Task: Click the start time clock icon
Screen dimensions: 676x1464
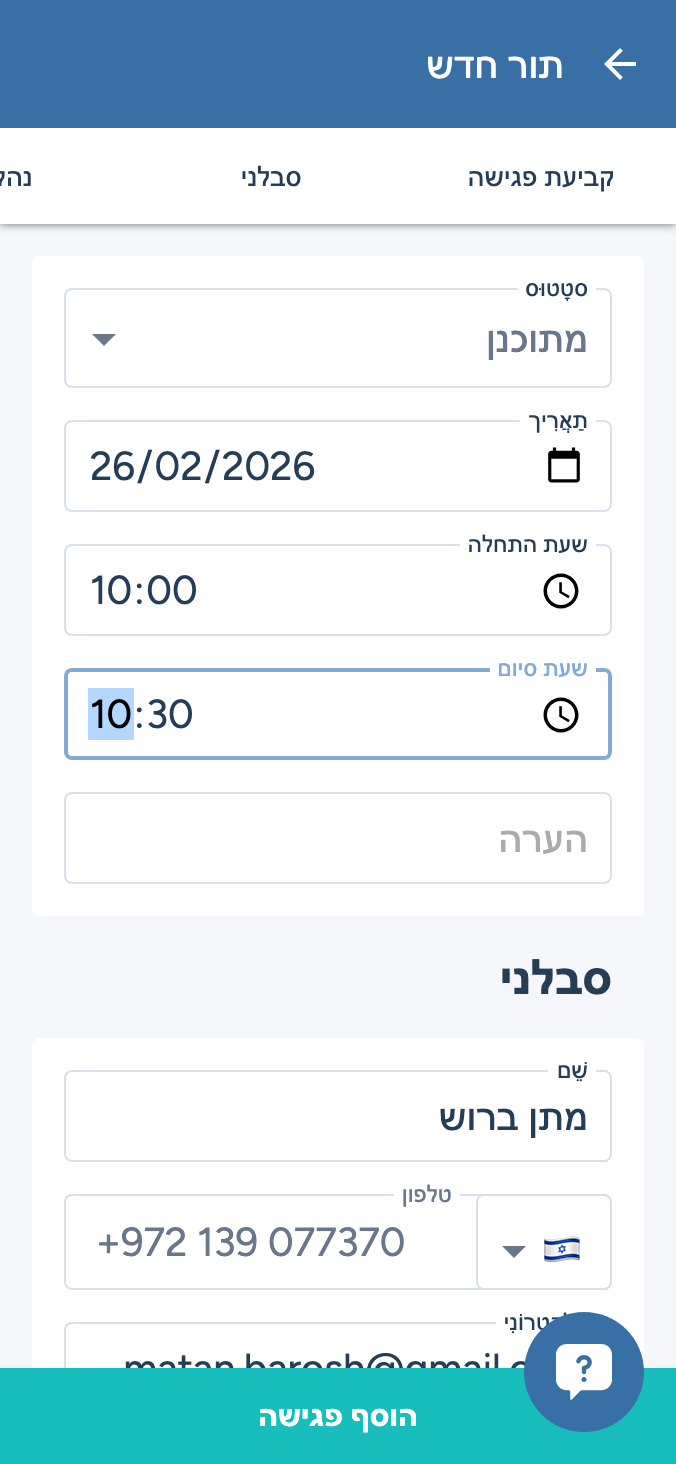Action: click(x=561, y=591)
